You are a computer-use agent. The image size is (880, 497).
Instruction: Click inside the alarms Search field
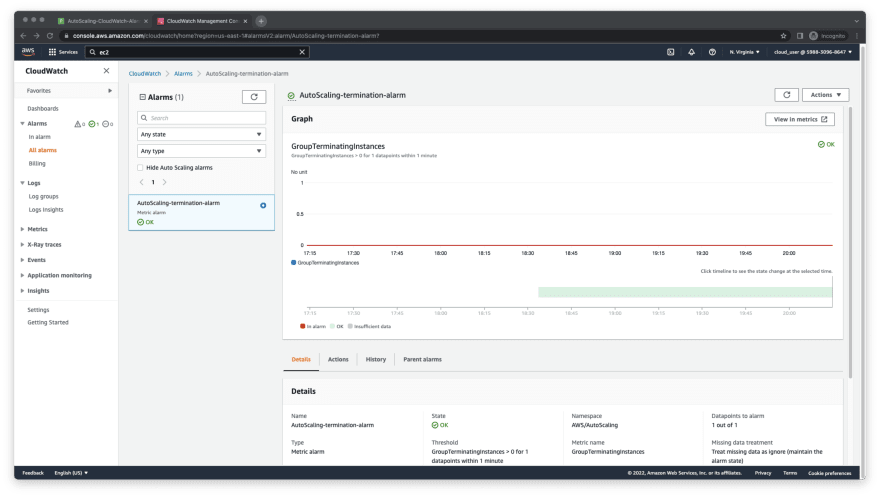tap(201, 118)
